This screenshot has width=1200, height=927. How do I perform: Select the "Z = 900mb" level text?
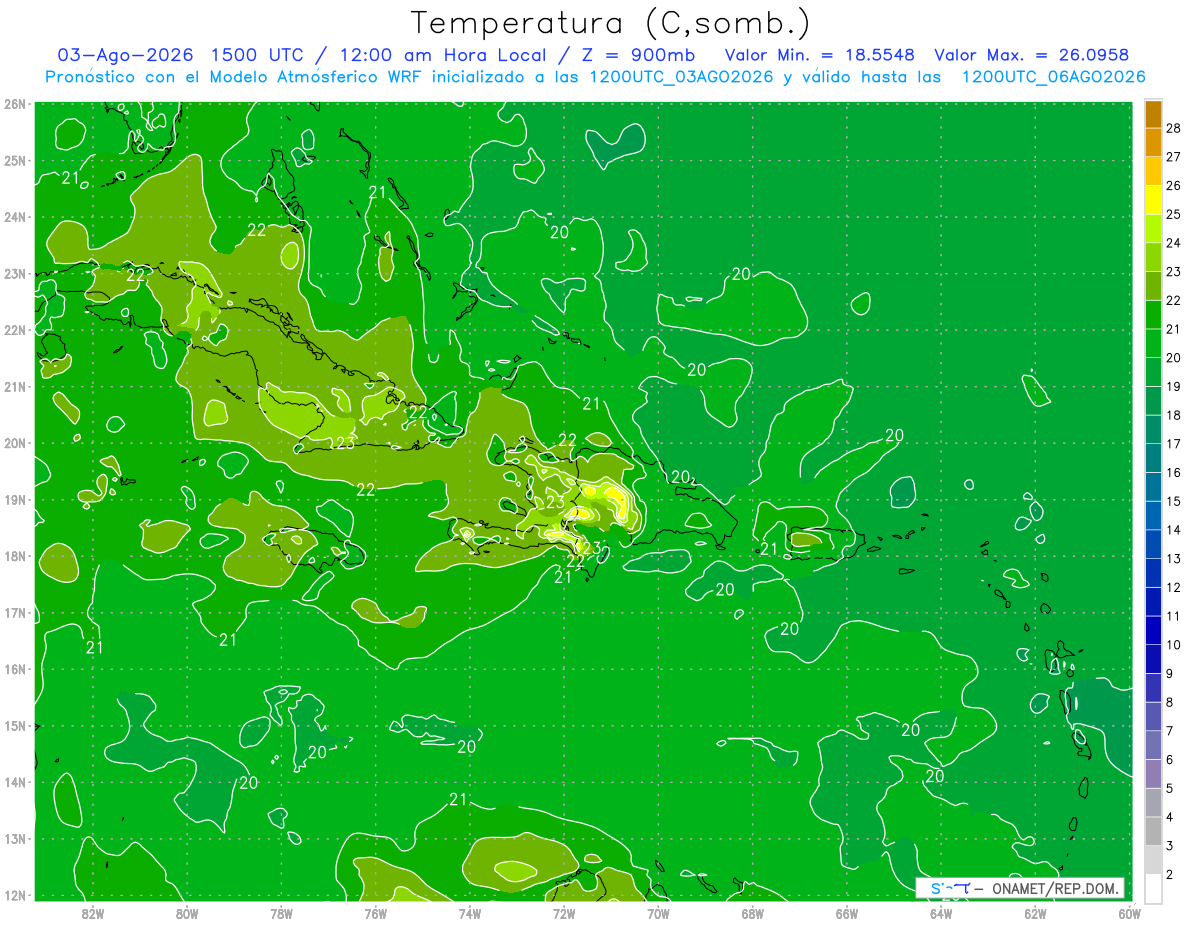tap(639, 55)
